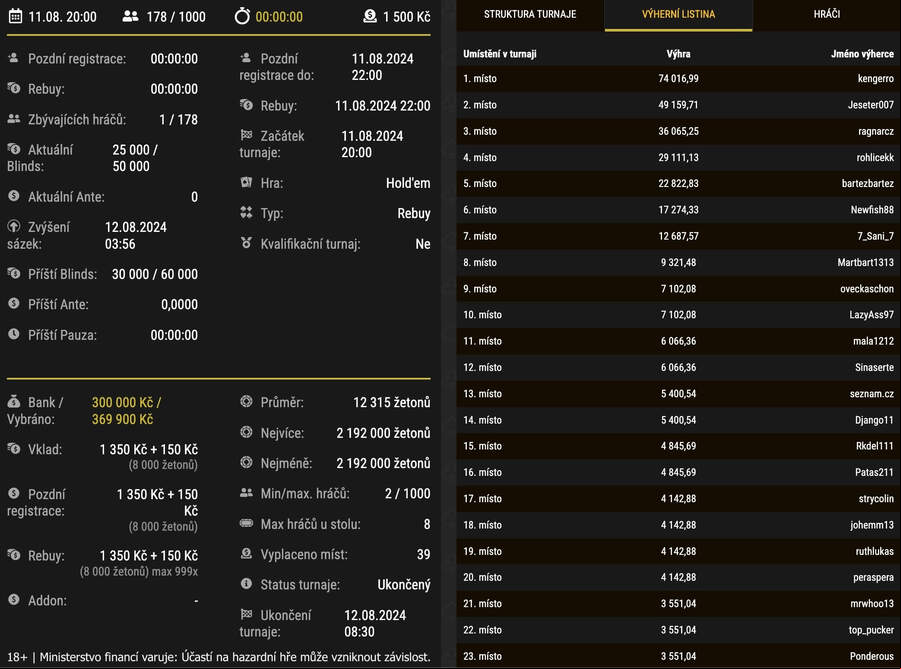Screen dimensions: 901x669
Task: Select winner name 7_Sani_7
Action: pyautogui.click(x=875, y=236)
